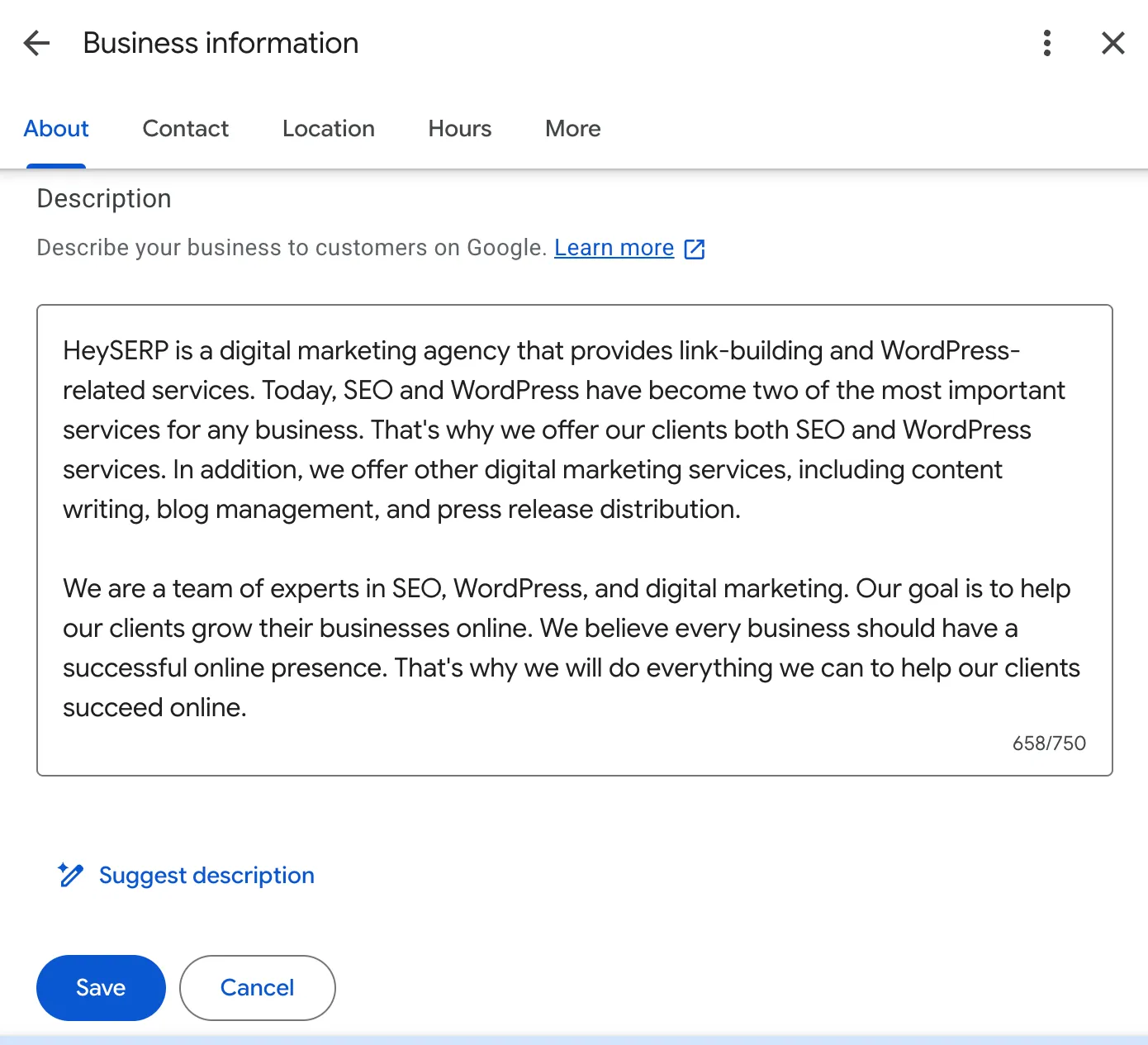Open the three-dot more options menu
Screen dimensions: 1148x1045
[x=1046, y=43]
